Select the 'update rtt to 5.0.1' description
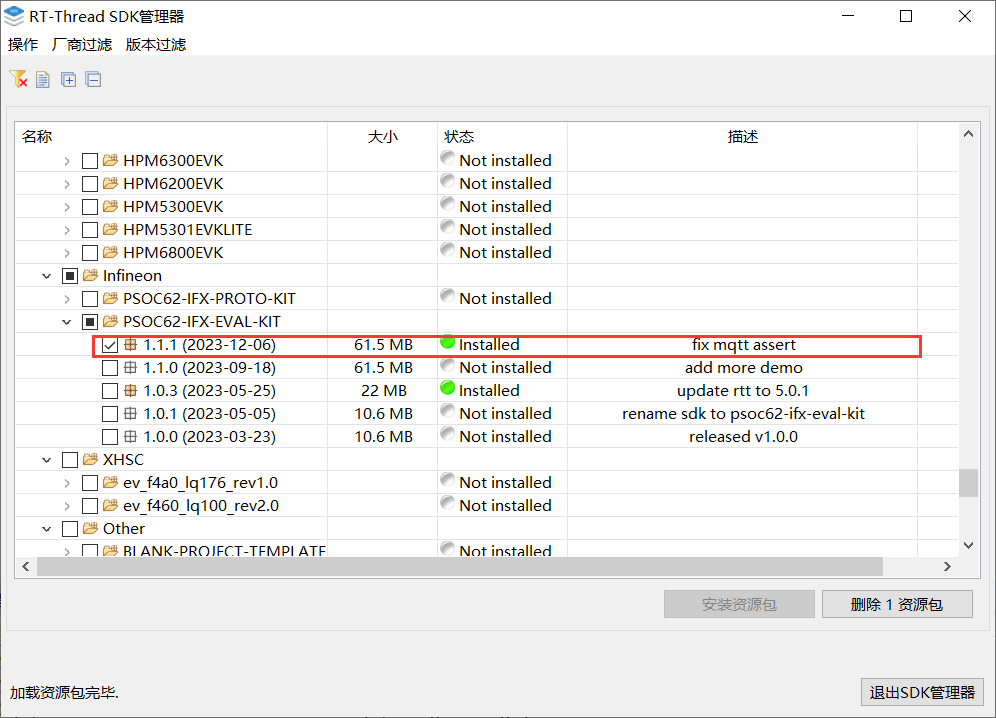 click(743, 391)
